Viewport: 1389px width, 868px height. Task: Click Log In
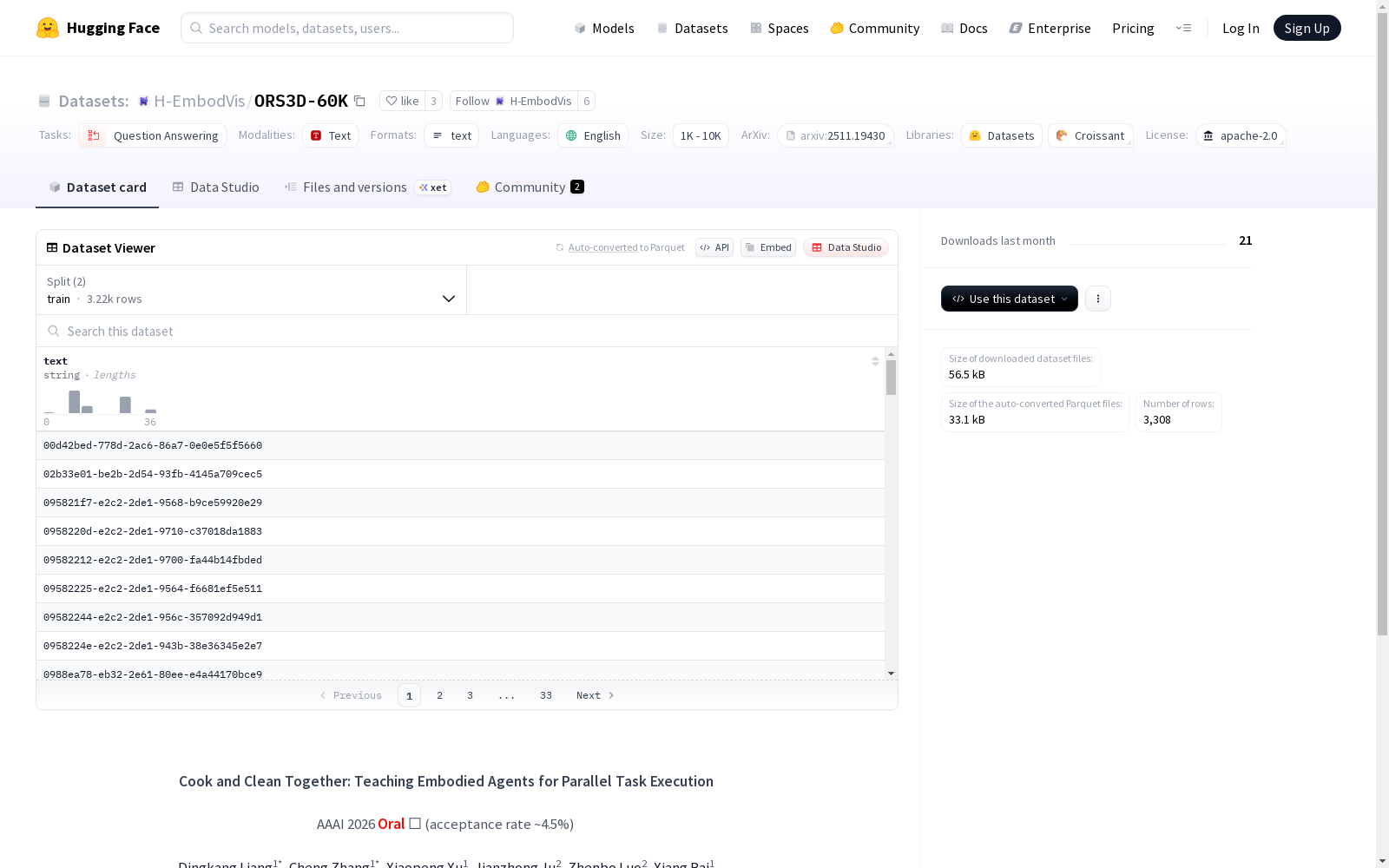1241,28
